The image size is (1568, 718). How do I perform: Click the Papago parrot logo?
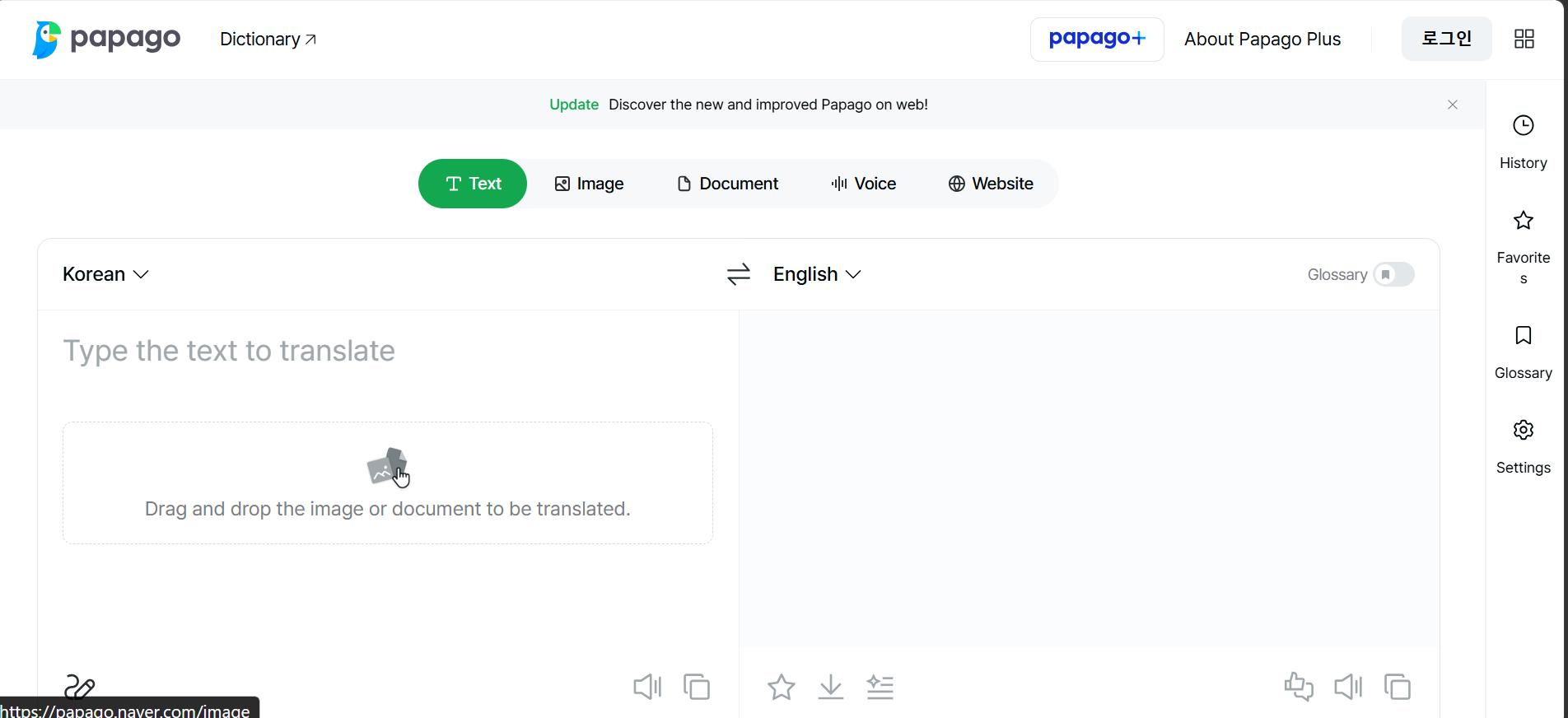pyautogui.click(x=47, y=40)
